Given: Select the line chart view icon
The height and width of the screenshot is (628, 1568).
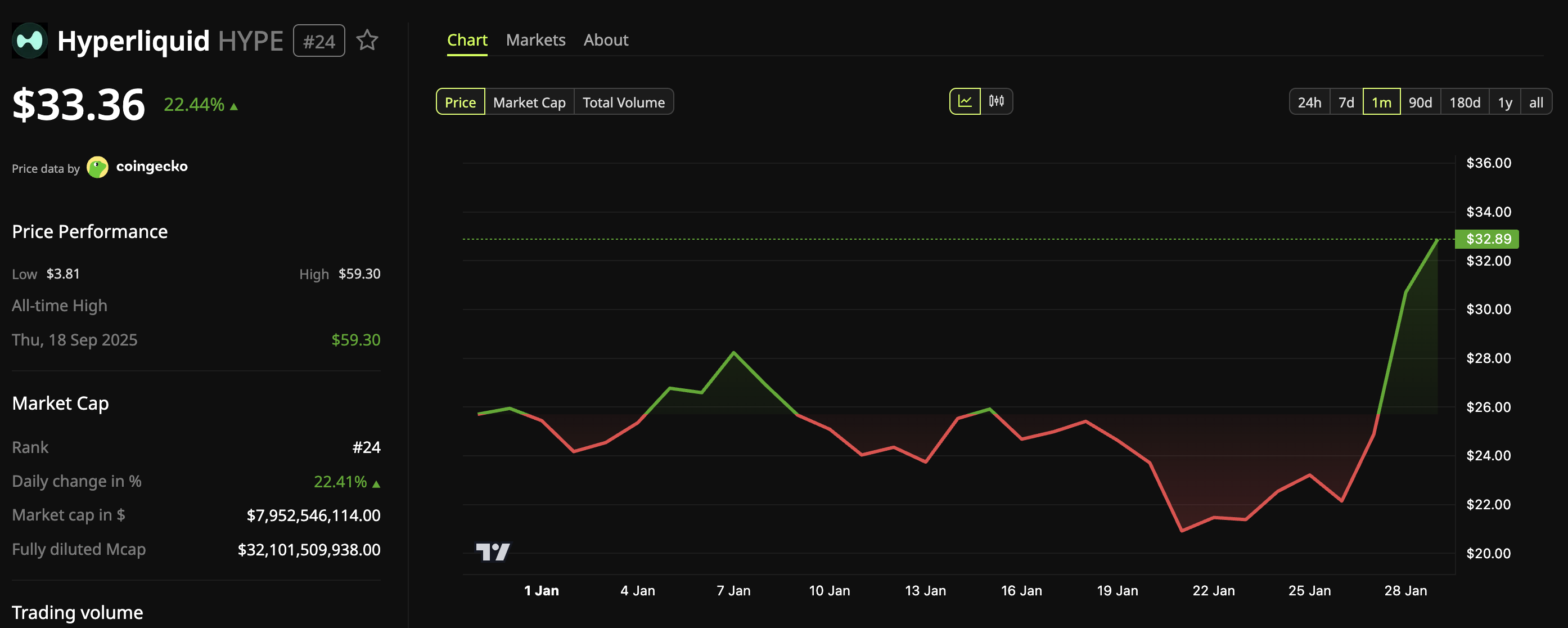Looking at the screenshot, I should [x=965, y=102].
